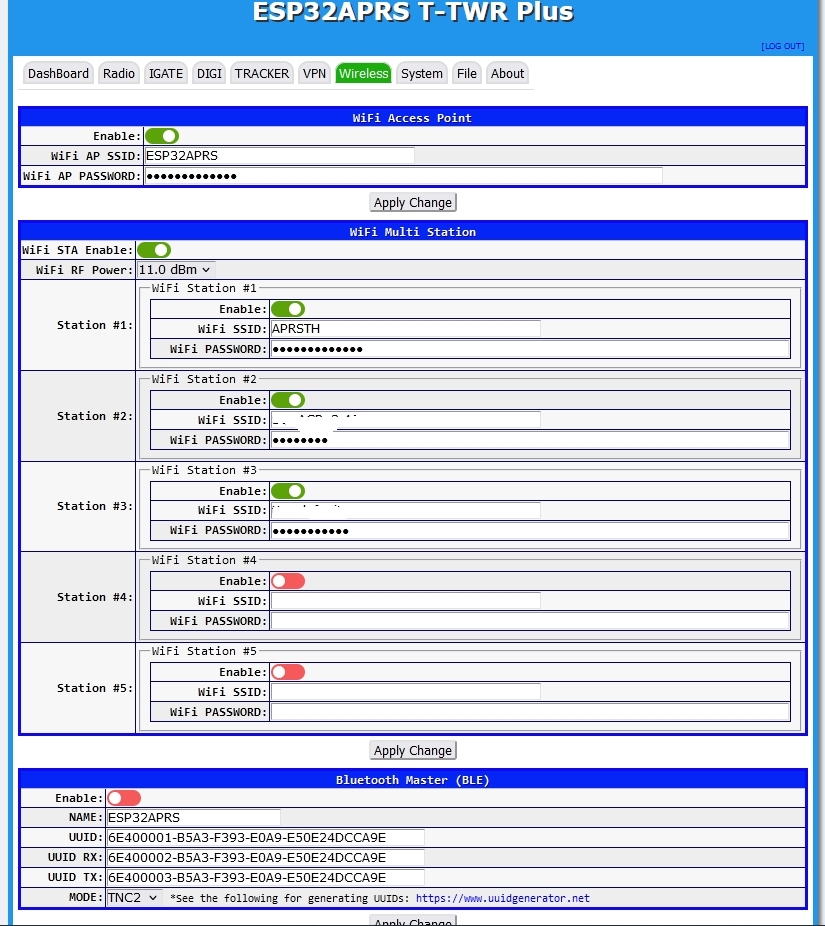This screenshot has width=825, height=926.
Task: Enable WiFi Station #4 toggle
Action: pyautogui.click(x=288, y=581)
